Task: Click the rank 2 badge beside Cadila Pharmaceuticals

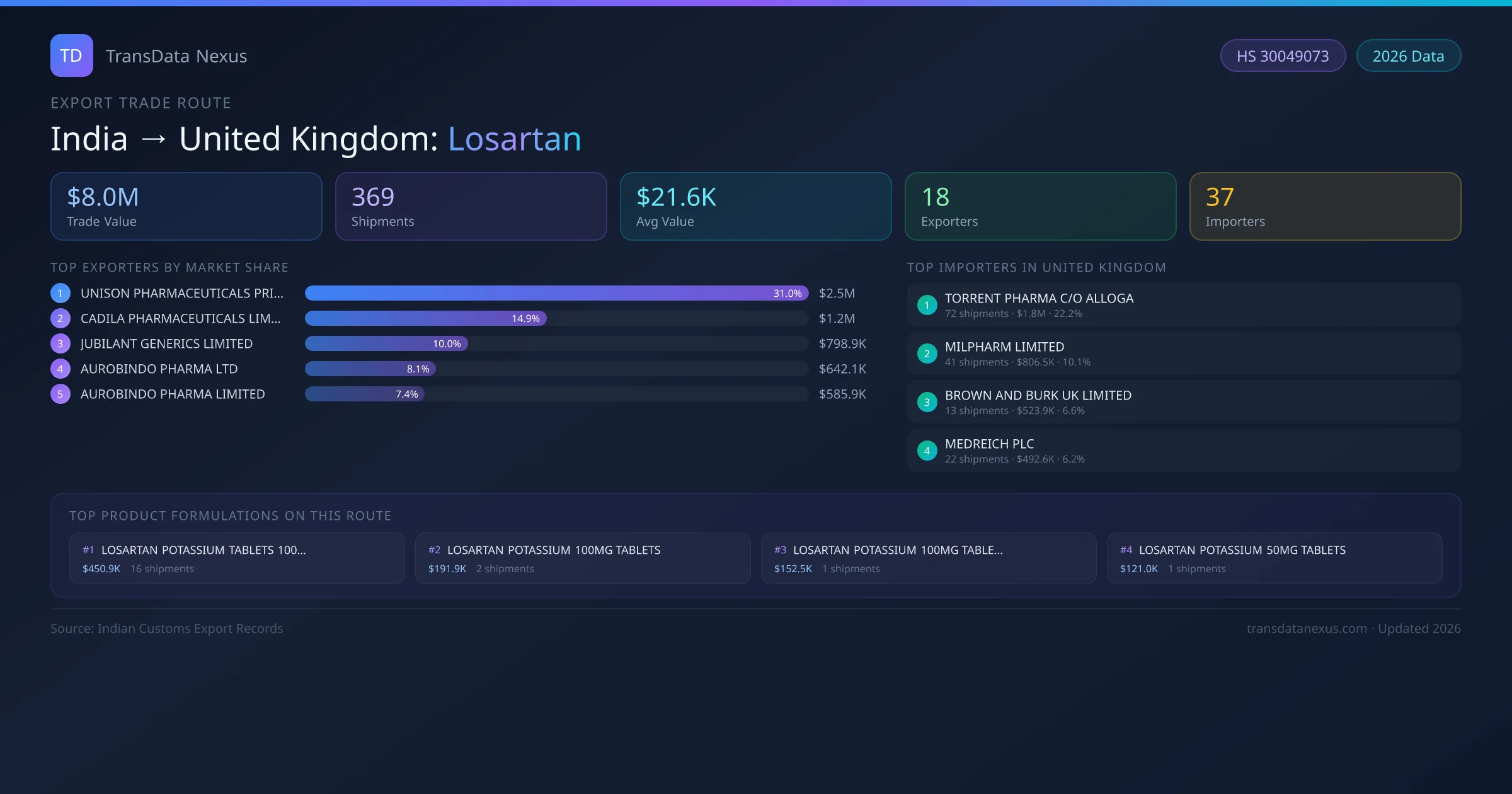Action: [x=60, y=318]
